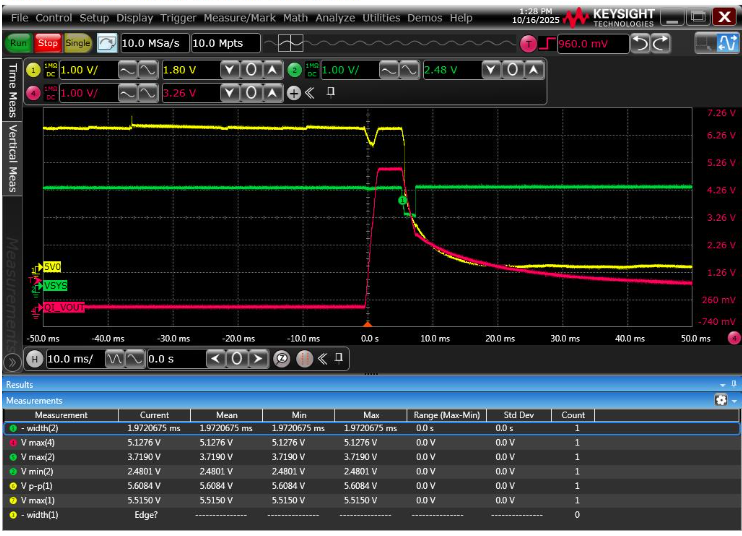
Task: Click channel 1 small-wave vertical scale icon
Action: point(127,70)
